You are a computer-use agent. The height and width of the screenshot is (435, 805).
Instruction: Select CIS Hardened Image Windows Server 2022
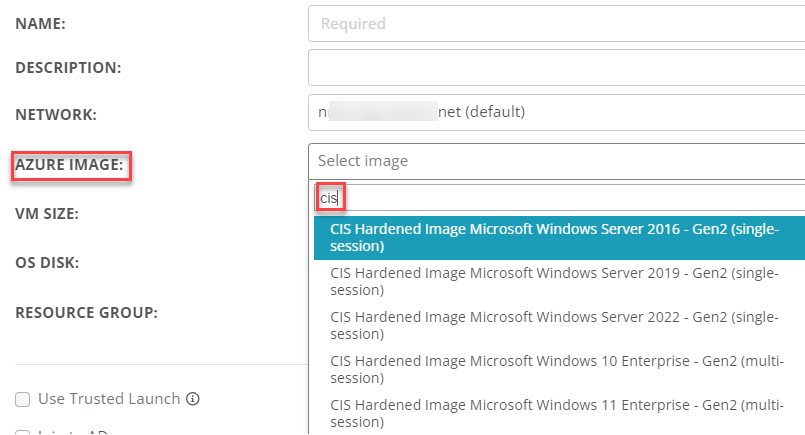(560, 326)
